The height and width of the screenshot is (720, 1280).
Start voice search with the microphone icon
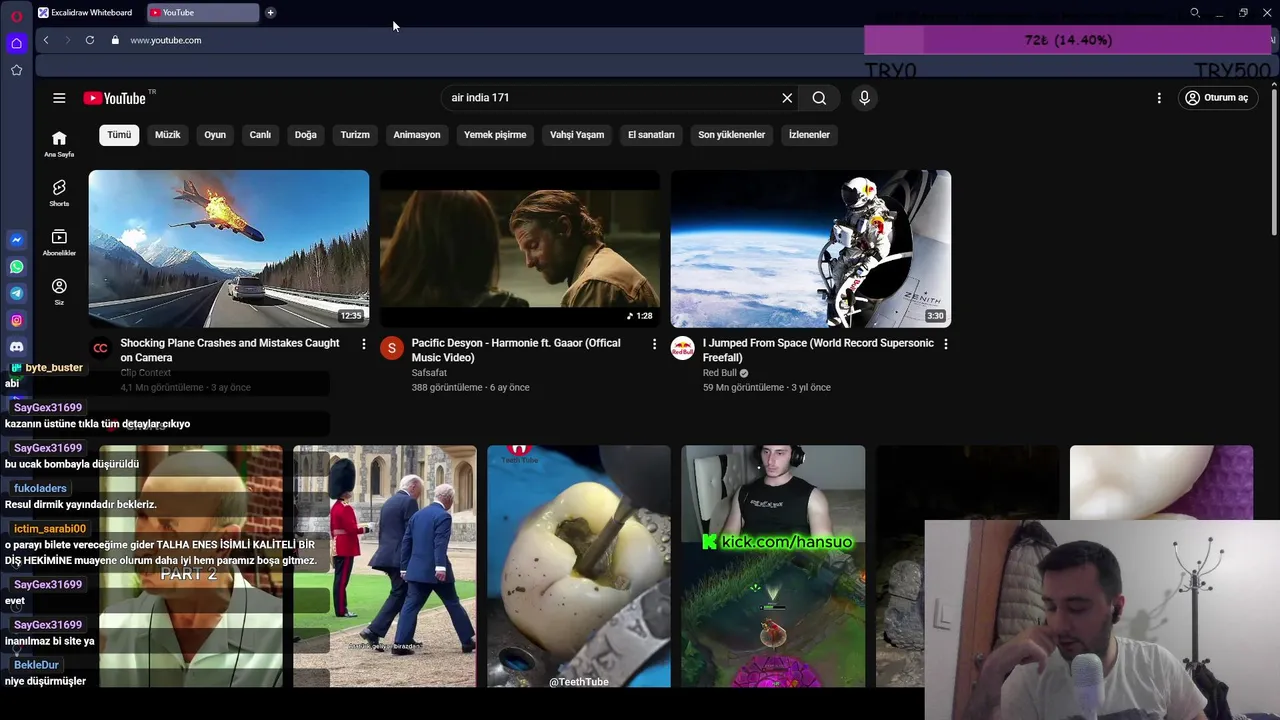point(865,98)
